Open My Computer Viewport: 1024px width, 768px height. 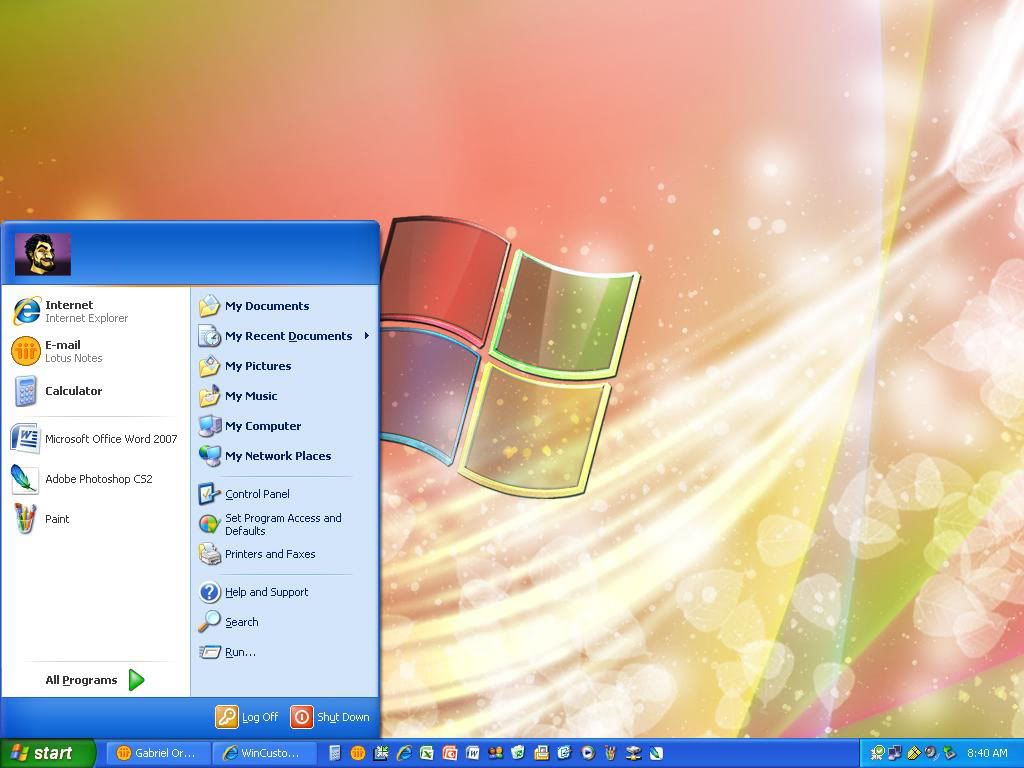click(285, 426)
